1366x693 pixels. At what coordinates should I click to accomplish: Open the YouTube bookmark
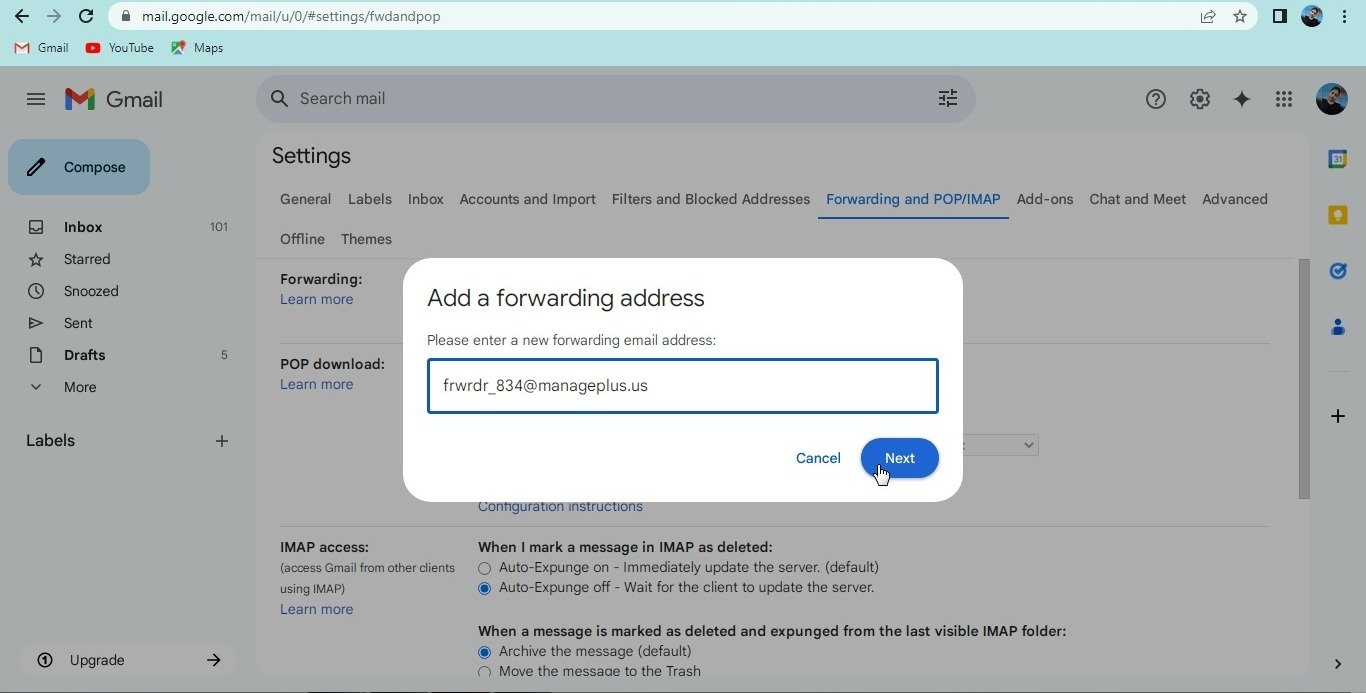coord(119,48)
